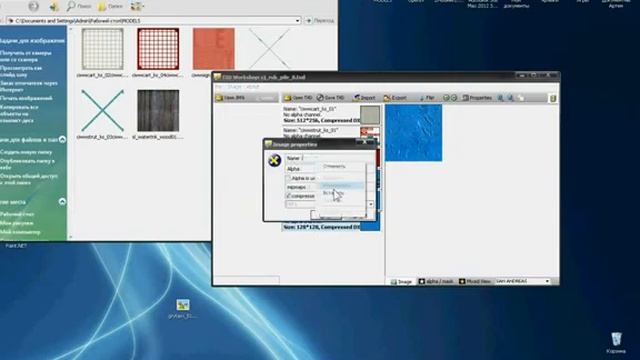
Task: Click Опубликовать папку в вебе link
Action: 27,164
